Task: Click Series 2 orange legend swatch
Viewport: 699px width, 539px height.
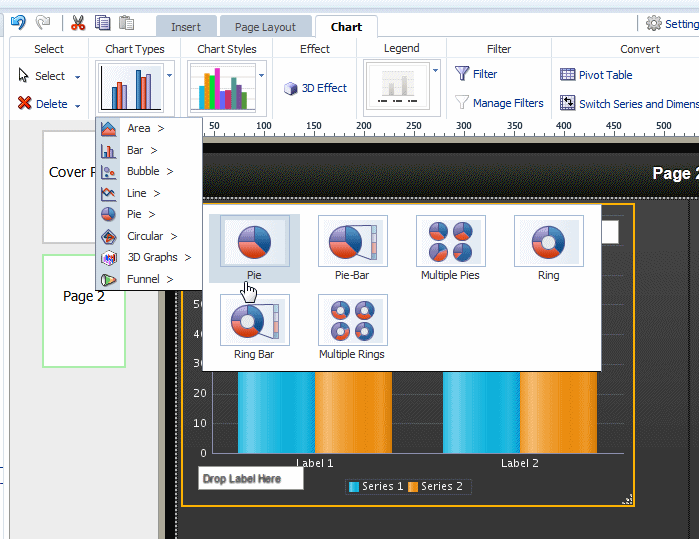Action: pyautogui.click(x=413, y=486)
